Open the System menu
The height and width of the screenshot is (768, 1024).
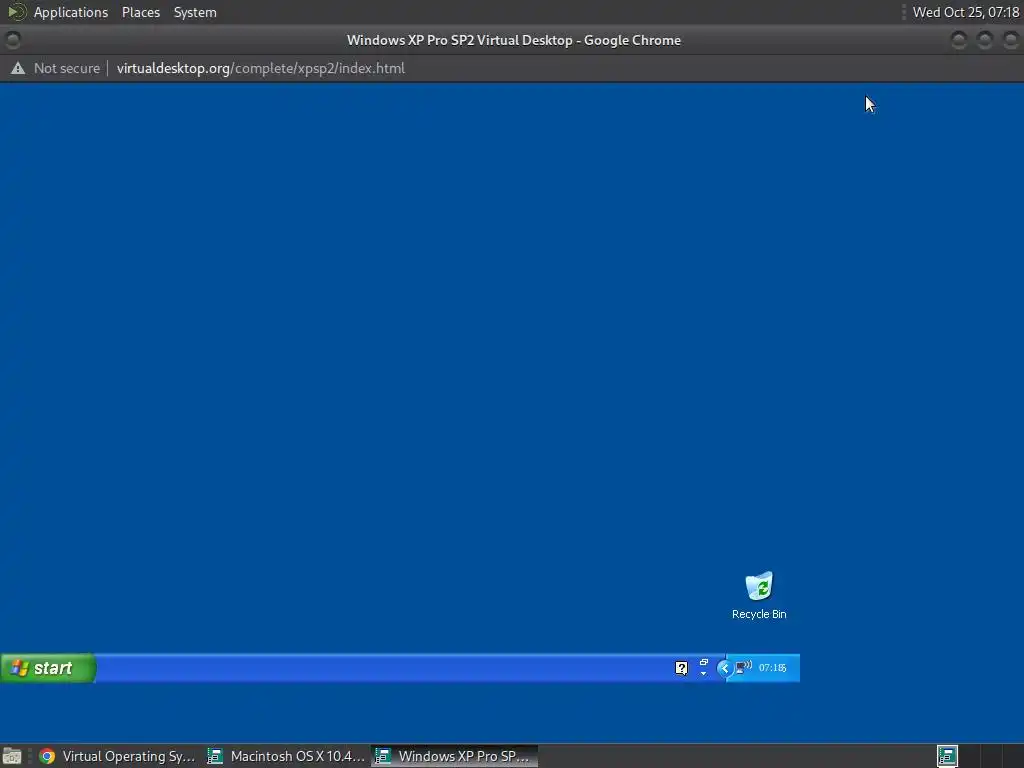pyautogui.click(x=195, y=12)
